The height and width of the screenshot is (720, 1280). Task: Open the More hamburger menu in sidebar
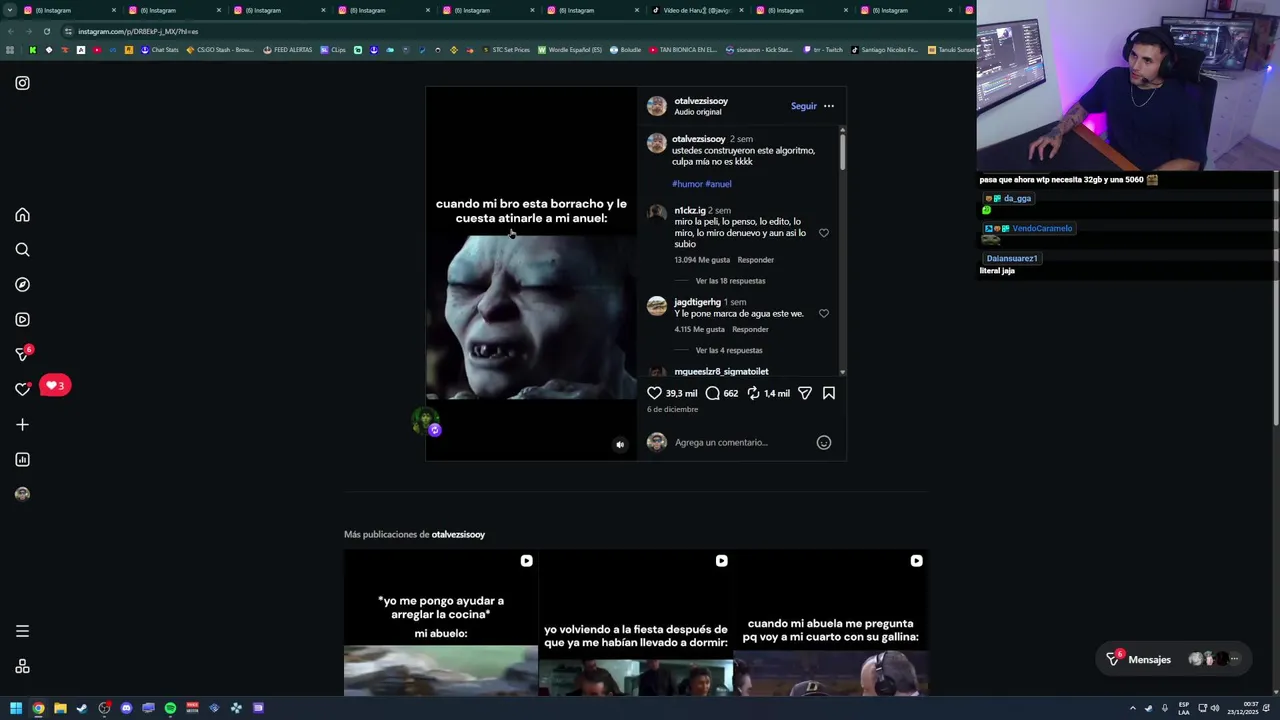click(x=22, y=631)
